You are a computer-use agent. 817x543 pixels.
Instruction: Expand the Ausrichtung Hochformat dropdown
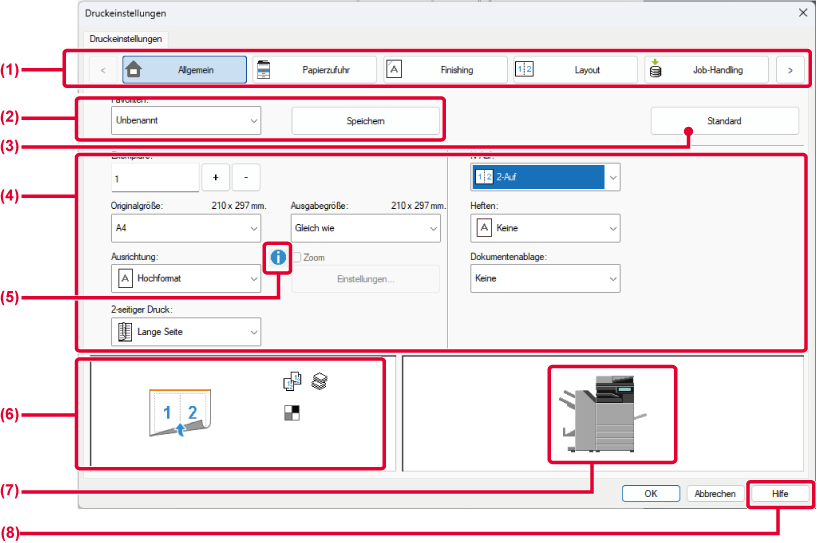[x=185, y=279]
